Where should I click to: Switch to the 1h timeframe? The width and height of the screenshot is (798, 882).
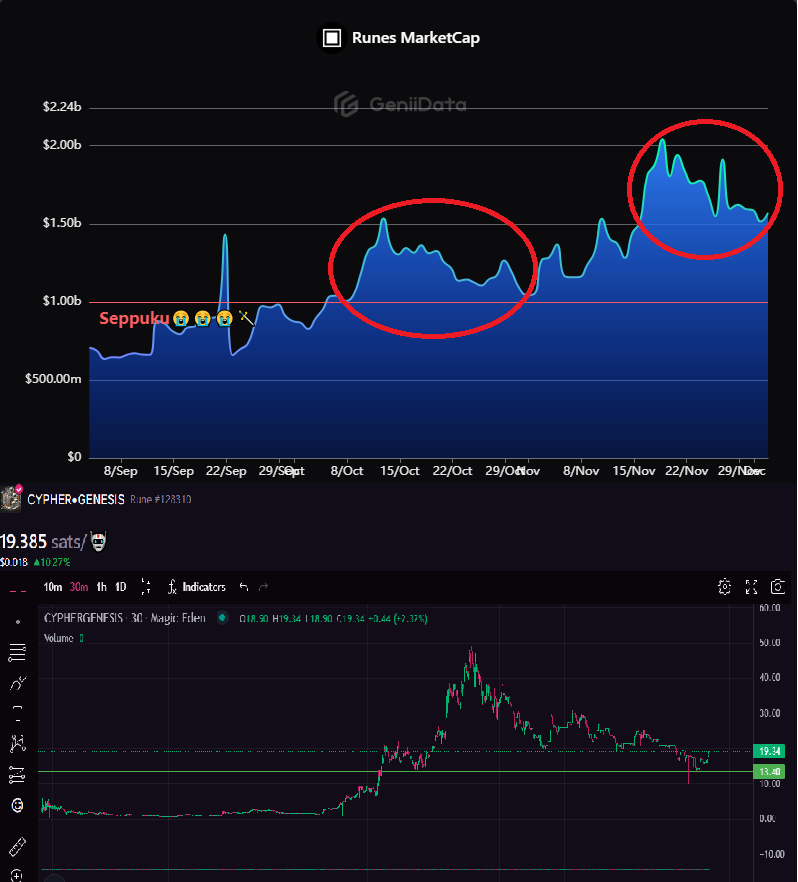101,587
